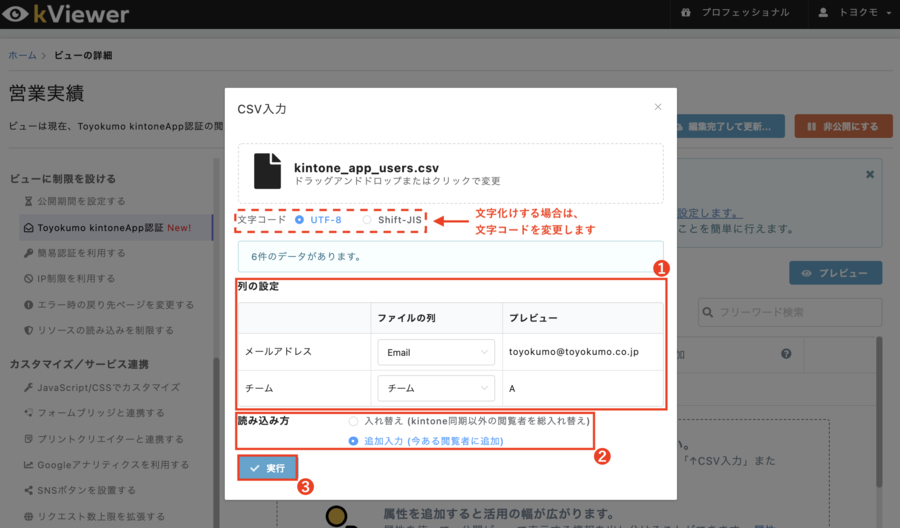Screen dimensions: 900x528
Task: Click key icon beside 簡易認証を利用する
Action: 28,253
